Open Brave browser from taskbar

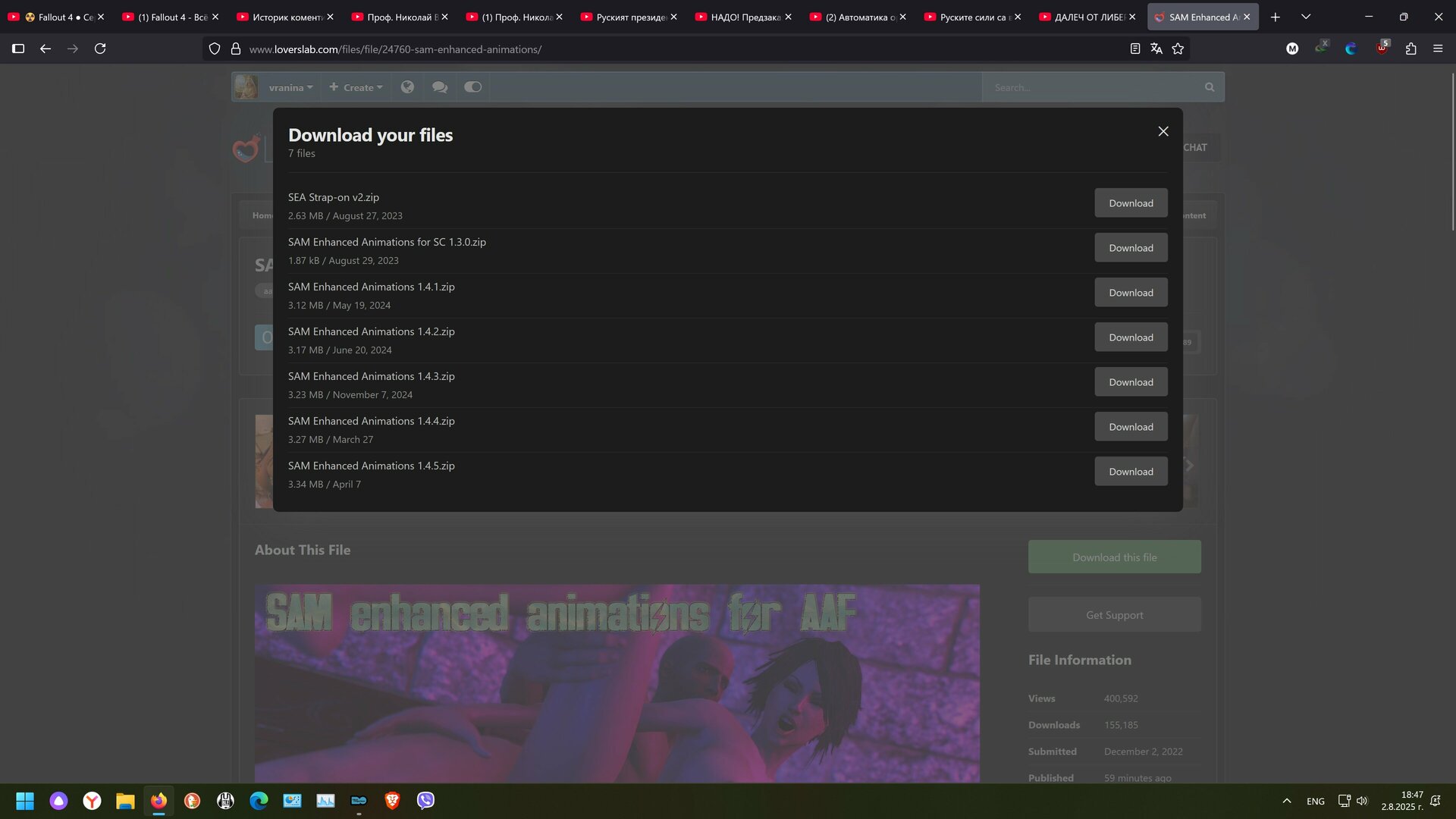[x=392, y=801]
